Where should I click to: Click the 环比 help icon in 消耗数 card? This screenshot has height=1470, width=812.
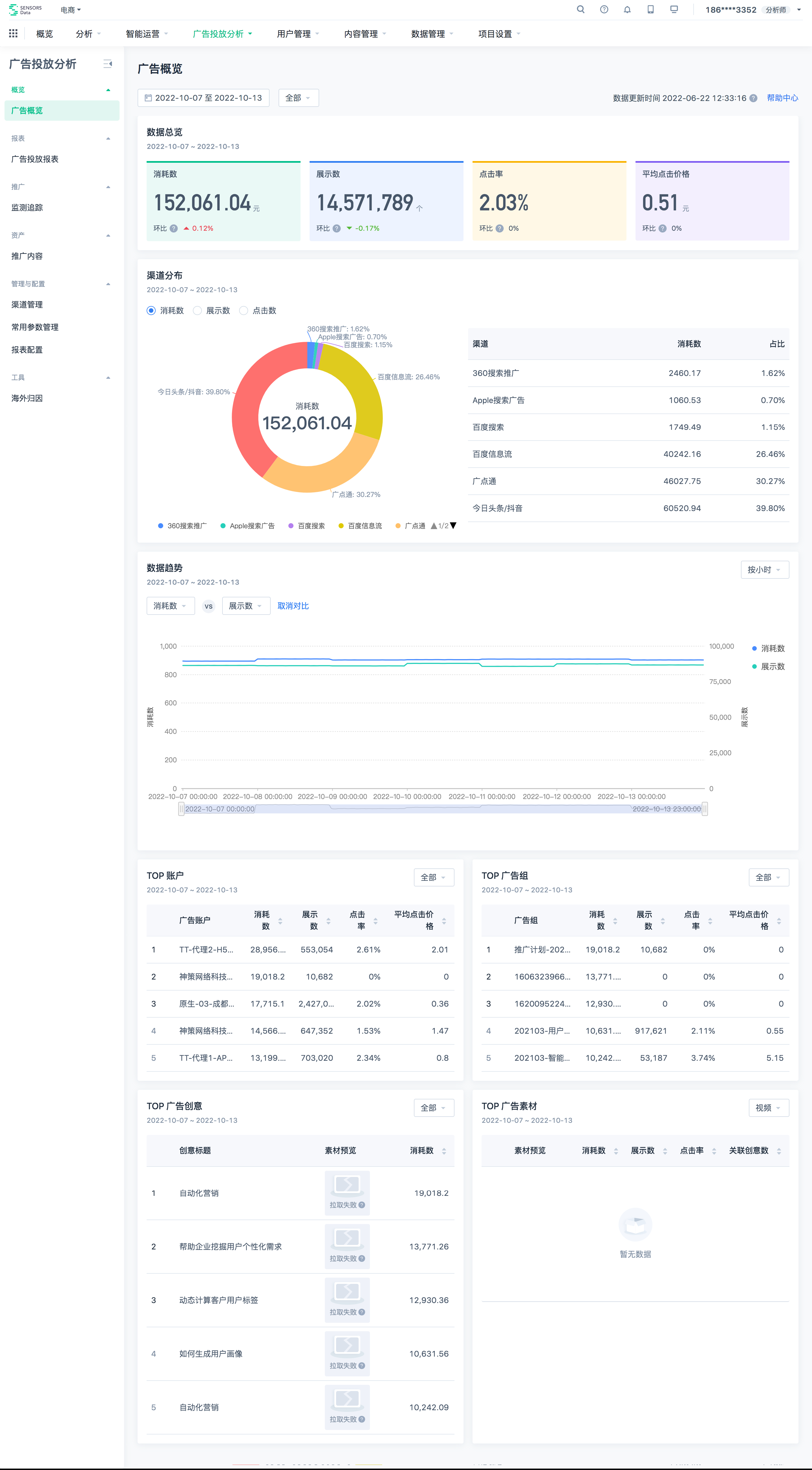[x=173, y=228]
